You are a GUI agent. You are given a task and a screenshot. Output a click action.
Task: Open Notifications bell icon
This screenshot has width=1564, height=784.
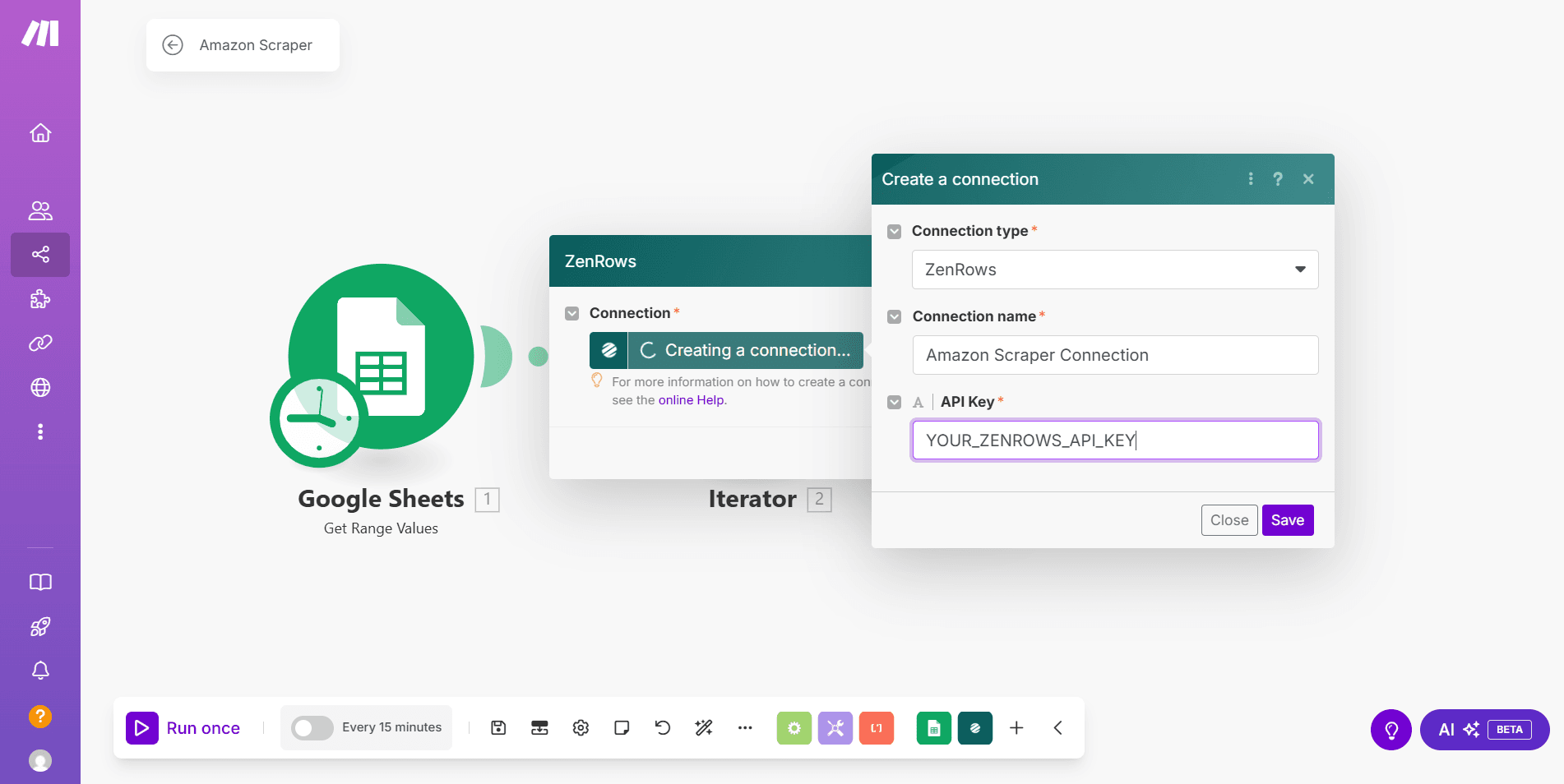(40, 671)
